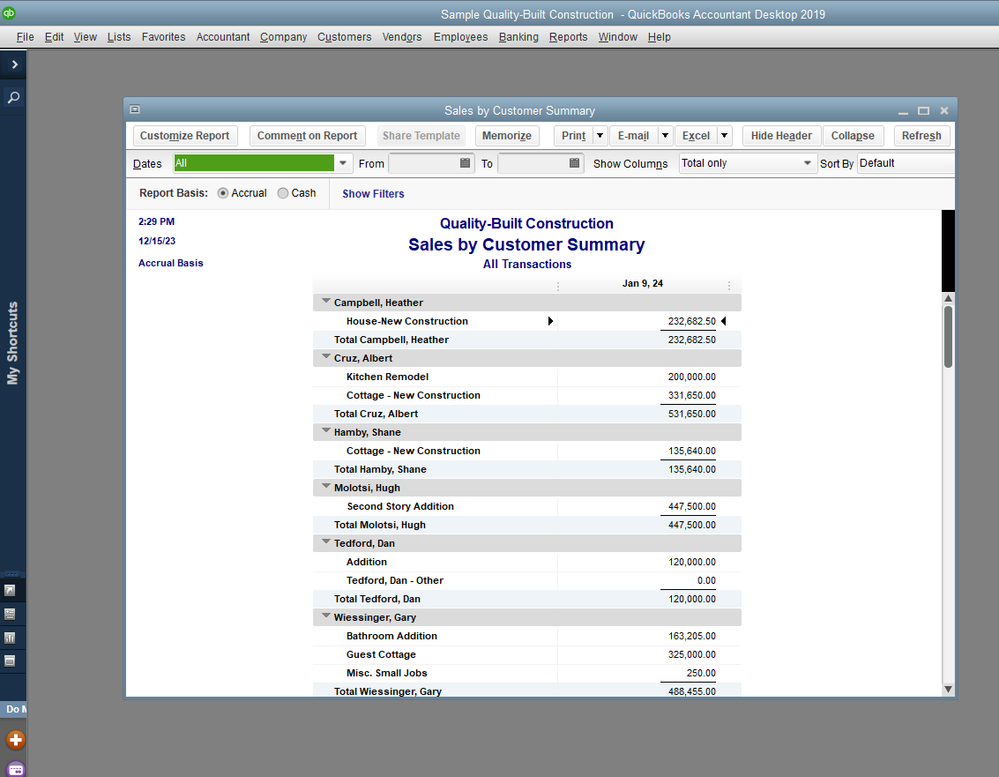The width and height of the screenshot is (999, 777).
Task: Open the File menu
Action: click(25, 37)
